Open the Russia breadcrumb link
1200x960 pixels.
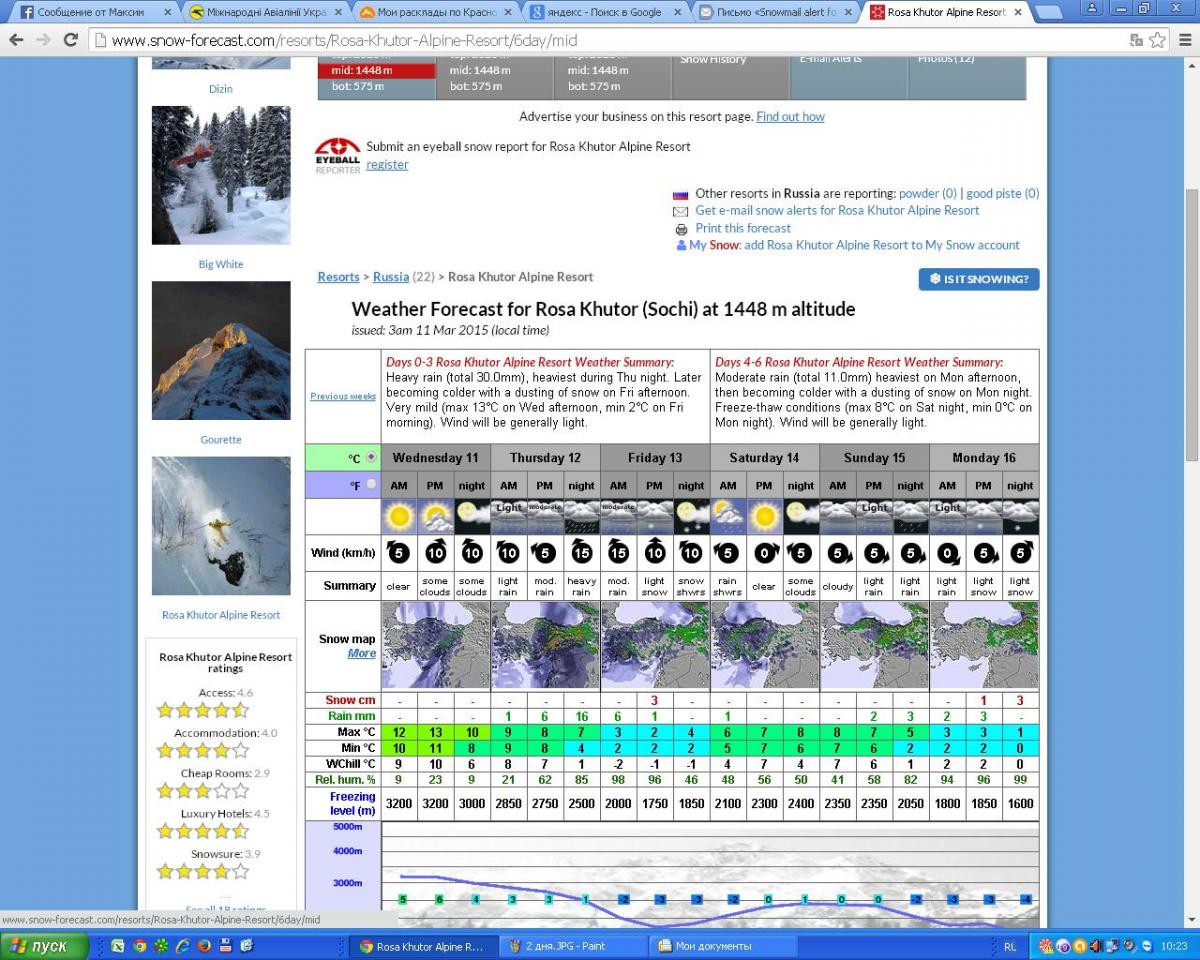click(x=391, y=277)
